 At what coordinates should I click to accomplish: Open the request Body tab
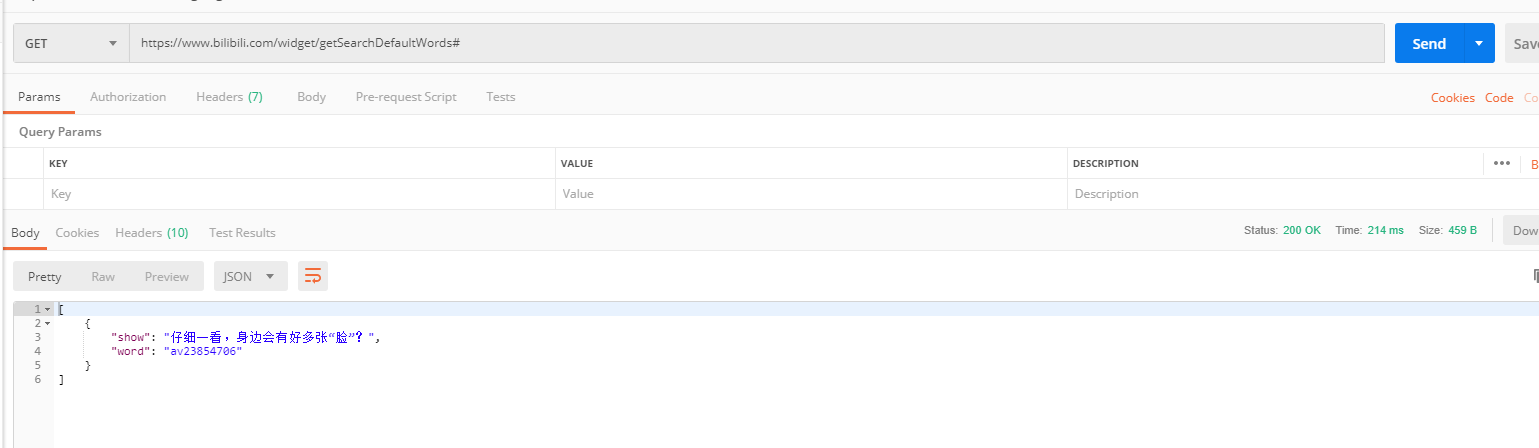312,97
